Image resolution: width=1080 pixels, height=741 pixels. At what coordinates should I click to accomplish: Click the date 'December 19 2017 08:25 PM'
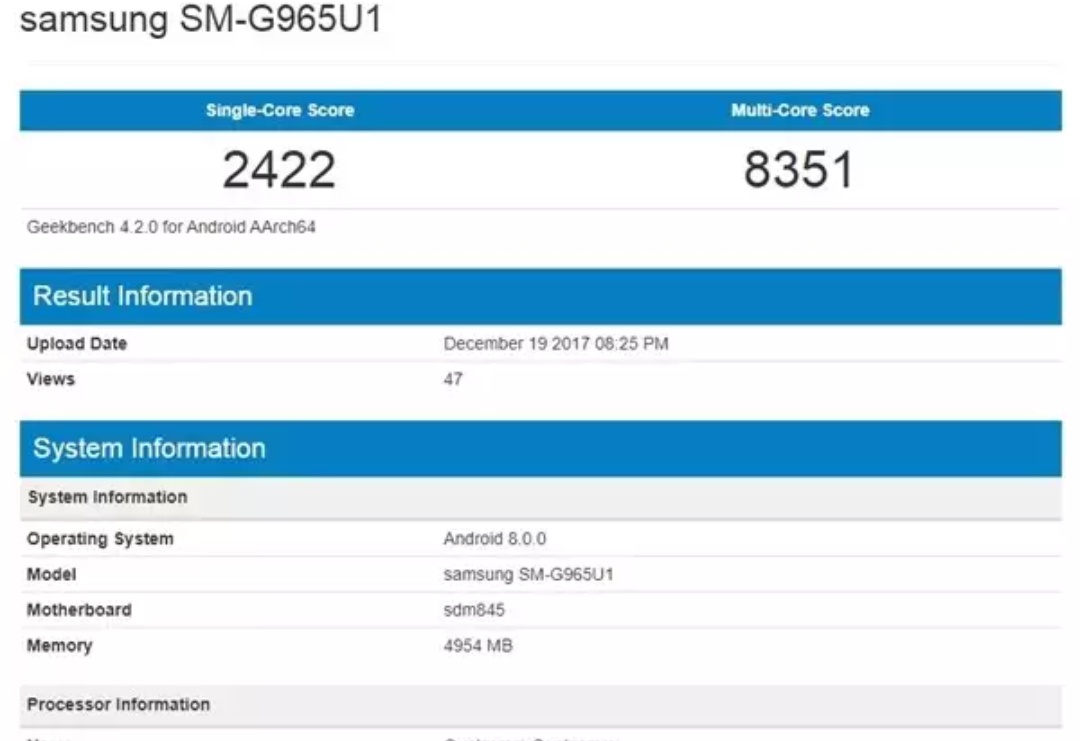point(556,344)
